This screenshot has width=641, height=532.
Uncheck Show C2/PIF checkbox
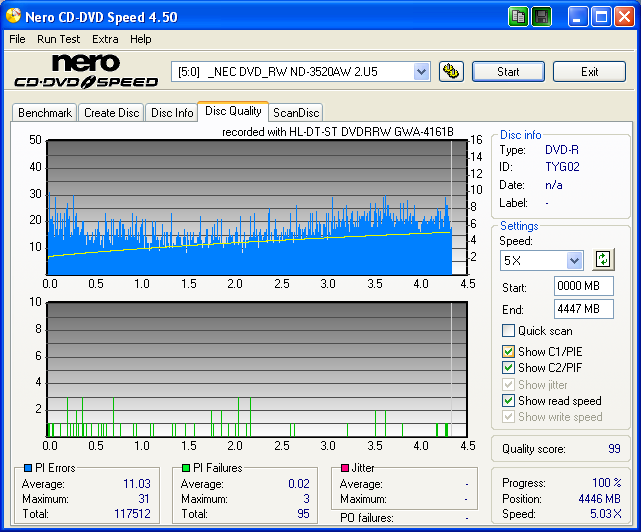click(508, 367)
